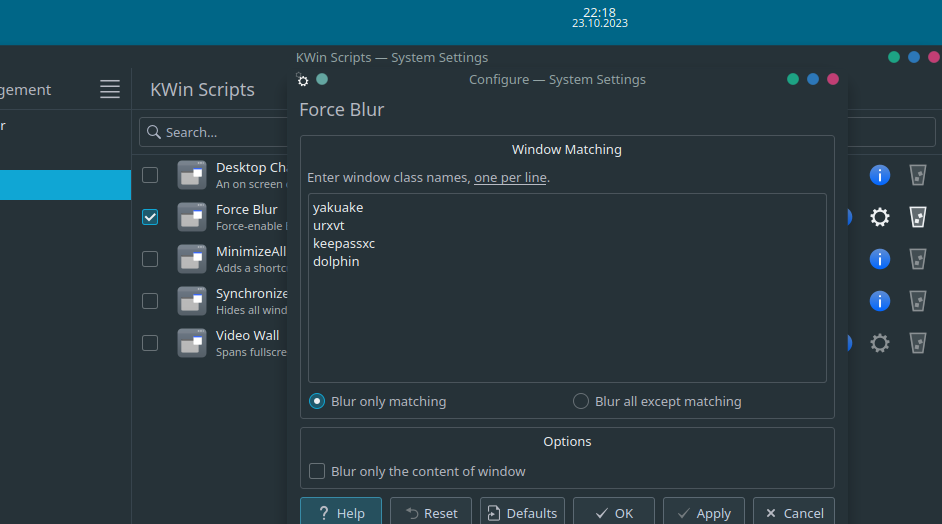This screenshot has width=942, height=524.
Task: Show info for the MinimizeAll script
Action: pos(880,259)
